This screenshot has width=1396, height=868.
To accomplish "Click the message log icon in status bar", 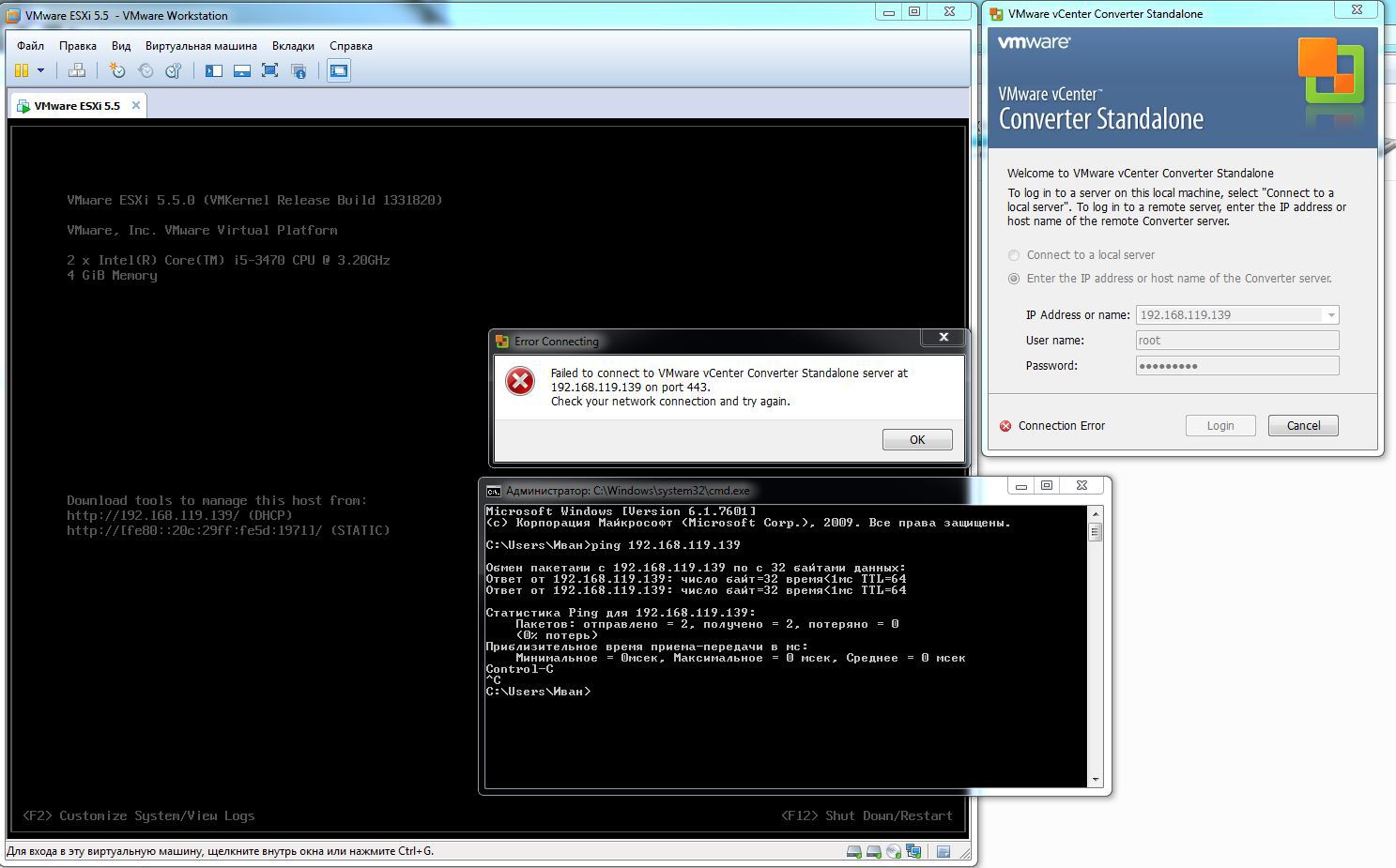I will [943, 851].
